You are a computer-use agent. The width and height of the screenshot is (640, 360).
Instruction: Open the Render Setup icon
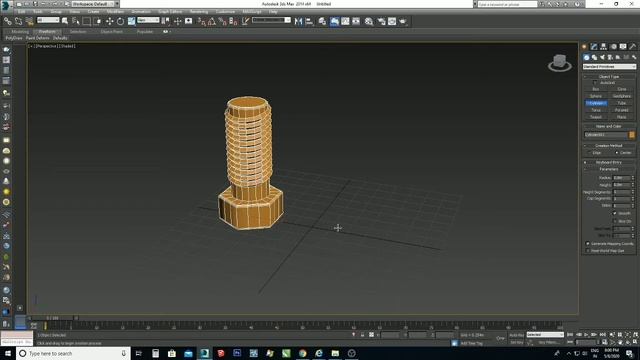[381, 21]
